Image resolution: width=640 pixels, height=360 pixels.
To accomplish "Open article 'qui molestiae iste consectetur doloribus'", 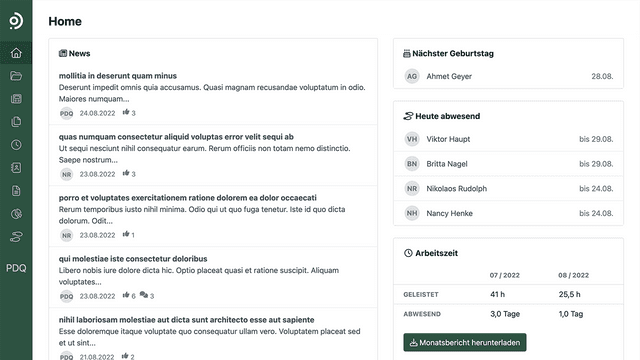I will 133,259.
